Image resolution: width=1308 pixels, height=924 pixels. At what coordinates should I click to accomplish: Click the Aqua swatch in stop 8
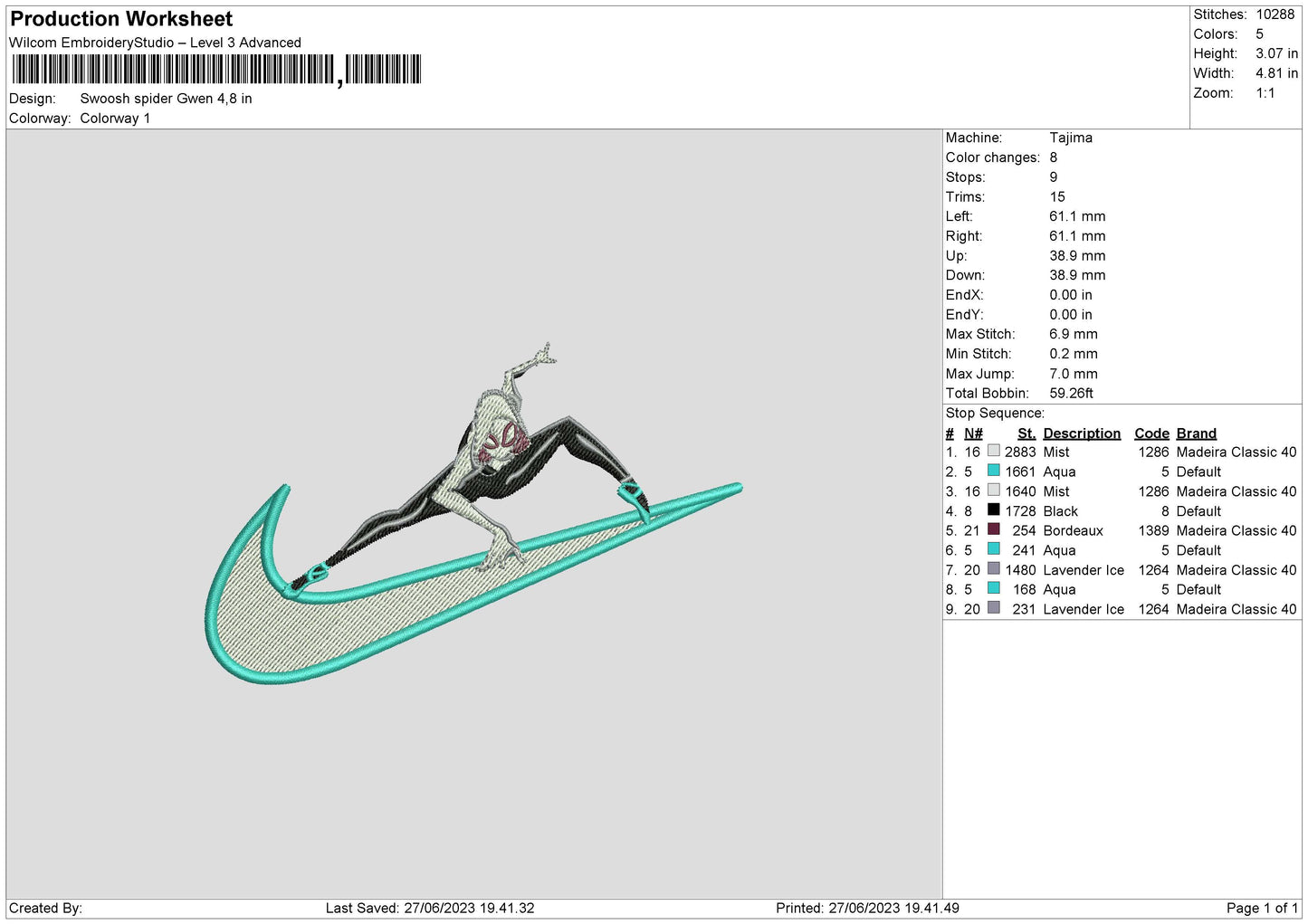[x=993, y=589]
